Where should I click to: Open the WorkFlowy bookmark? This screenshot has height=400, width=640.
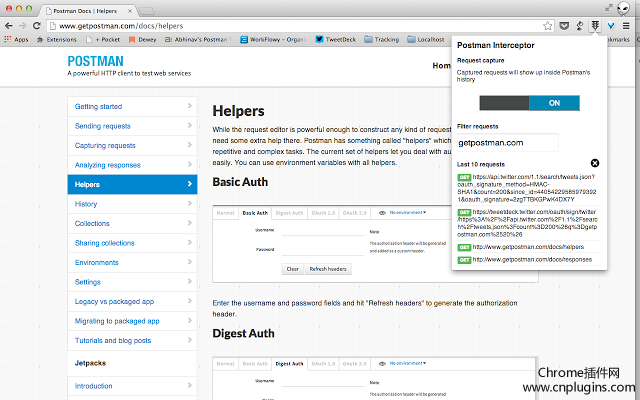tap(273, 40)
